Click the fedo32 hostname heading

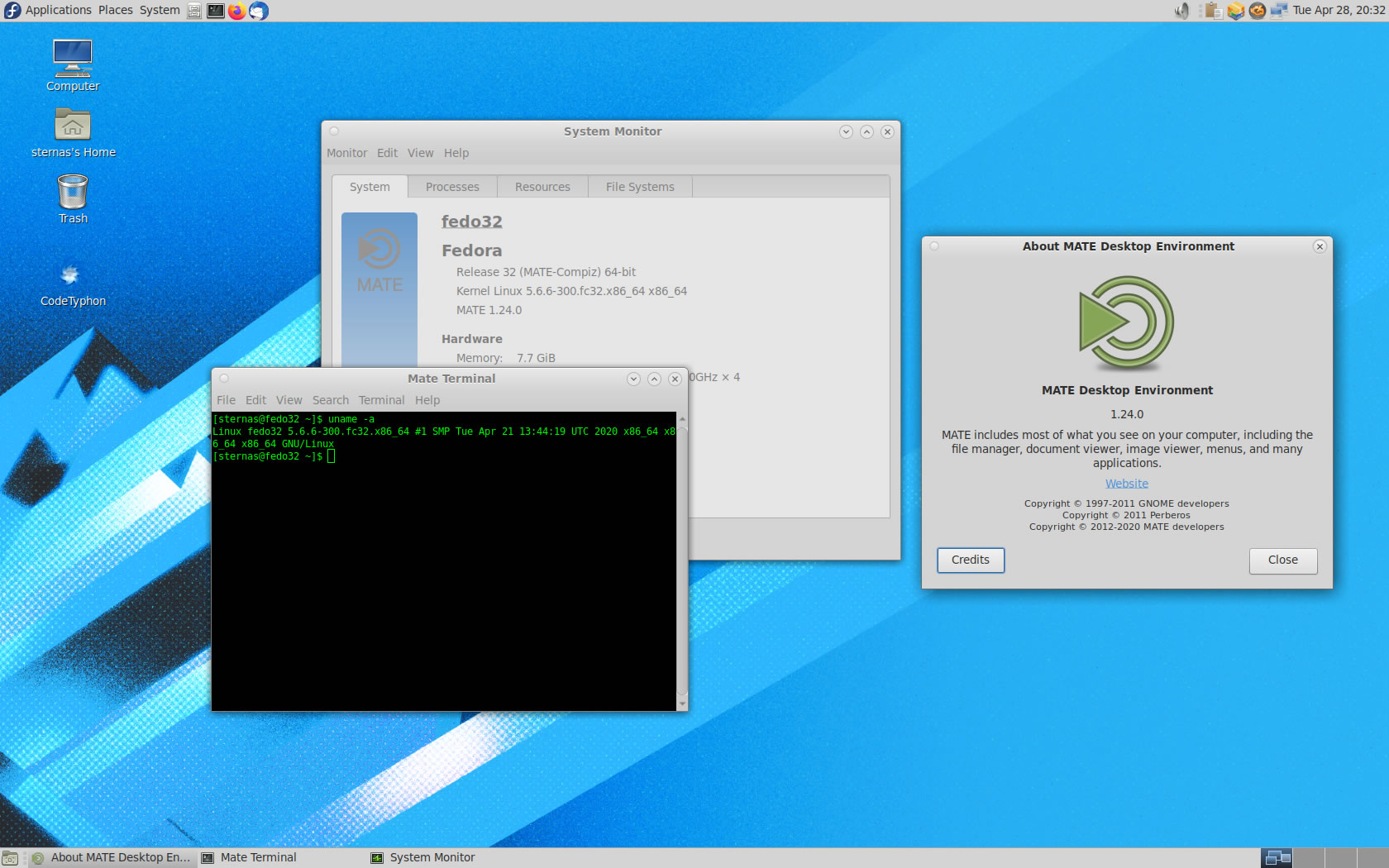[x=471, y=222]
